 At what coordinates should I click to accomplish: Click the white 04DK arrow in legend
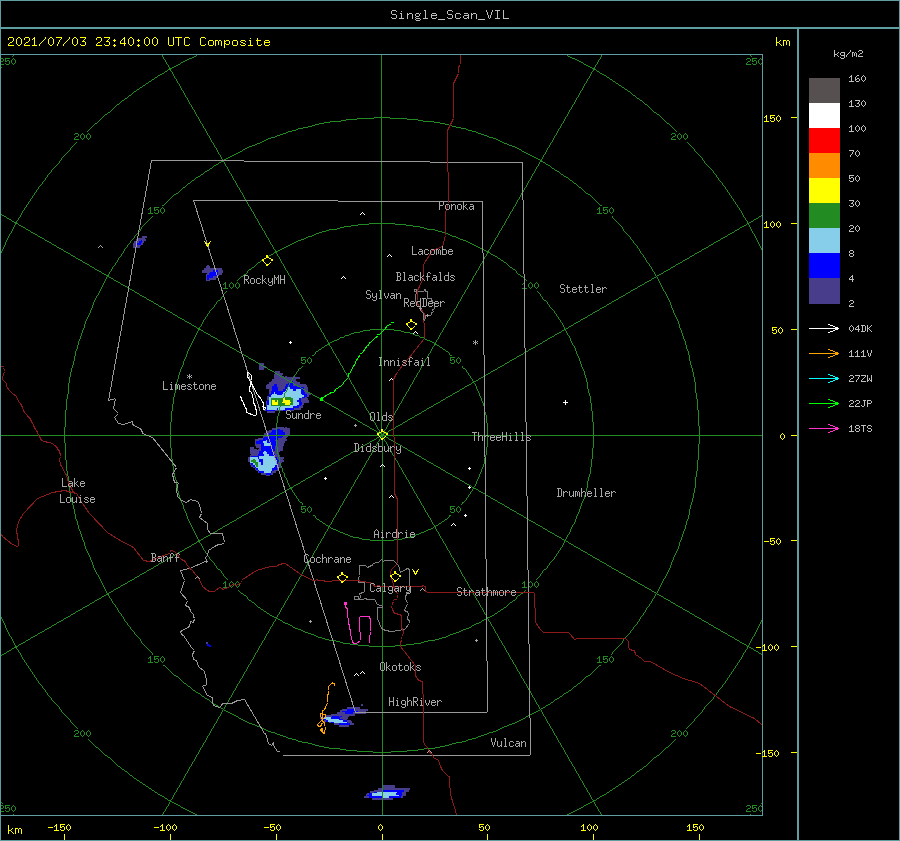[x=824, y=328]
